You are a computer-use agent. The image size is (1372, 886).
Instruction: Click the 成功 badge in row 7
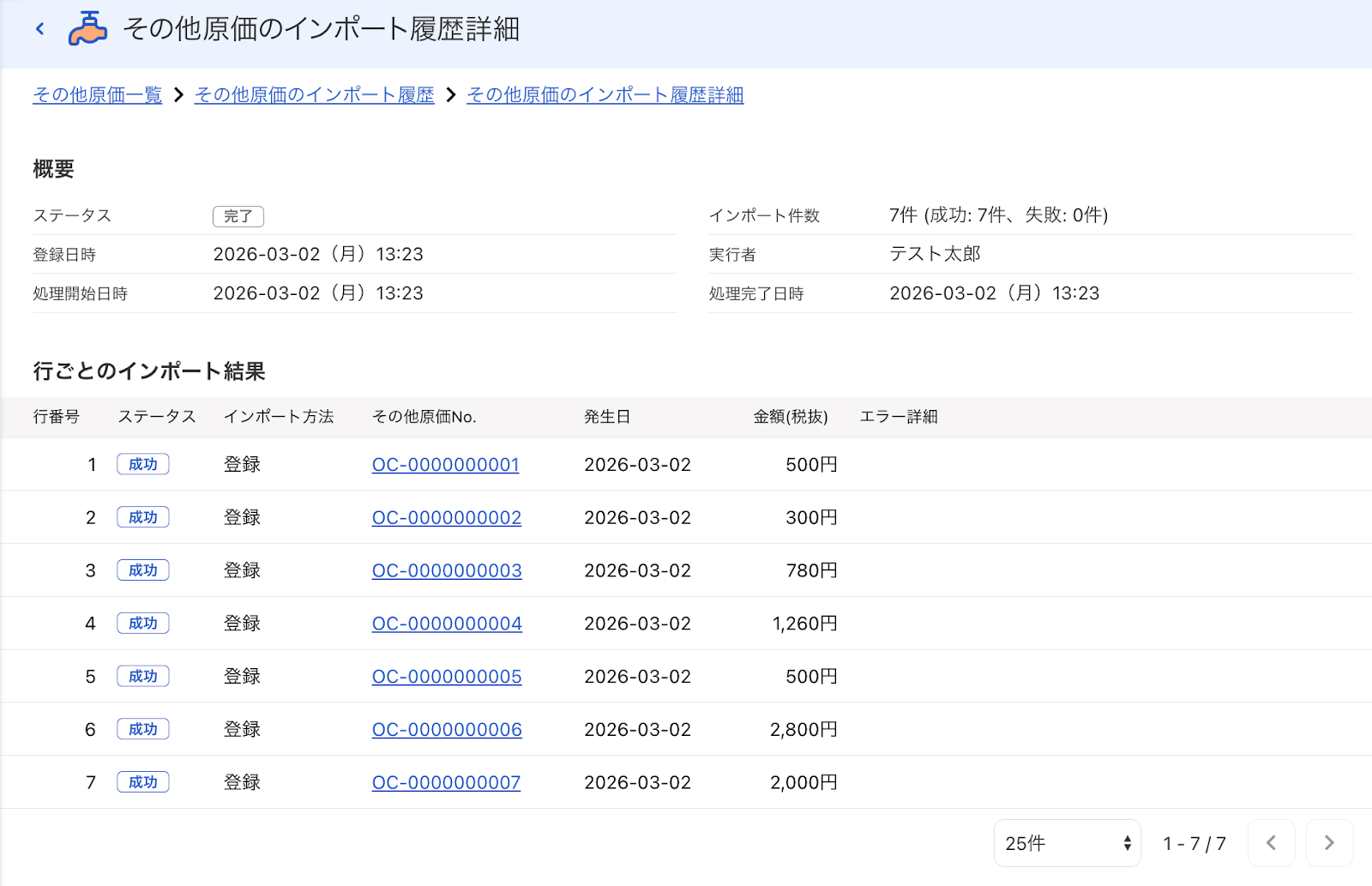pos(143,782)
